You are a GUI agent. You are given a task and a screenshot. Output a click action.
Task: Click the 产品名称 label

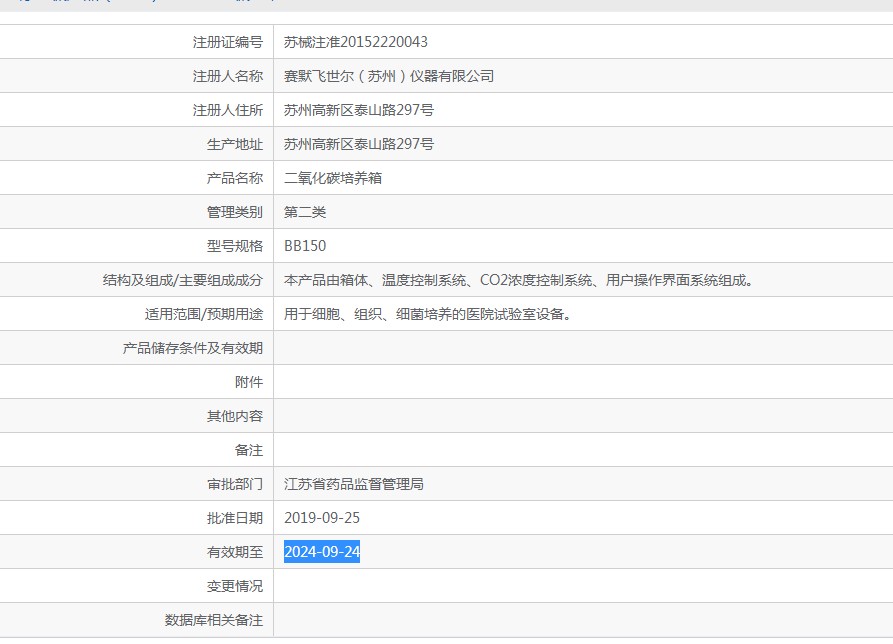pyautogui.click(x=235, y=178)
